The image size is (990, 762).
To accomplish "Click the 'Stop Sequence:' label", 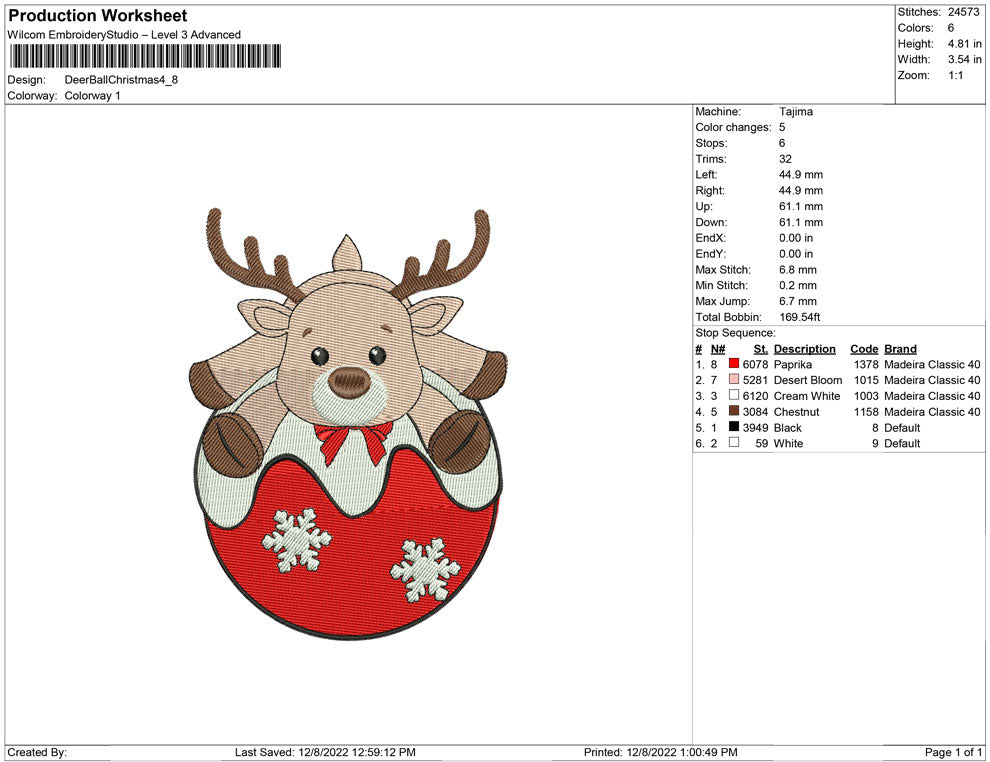I will 736,333.
